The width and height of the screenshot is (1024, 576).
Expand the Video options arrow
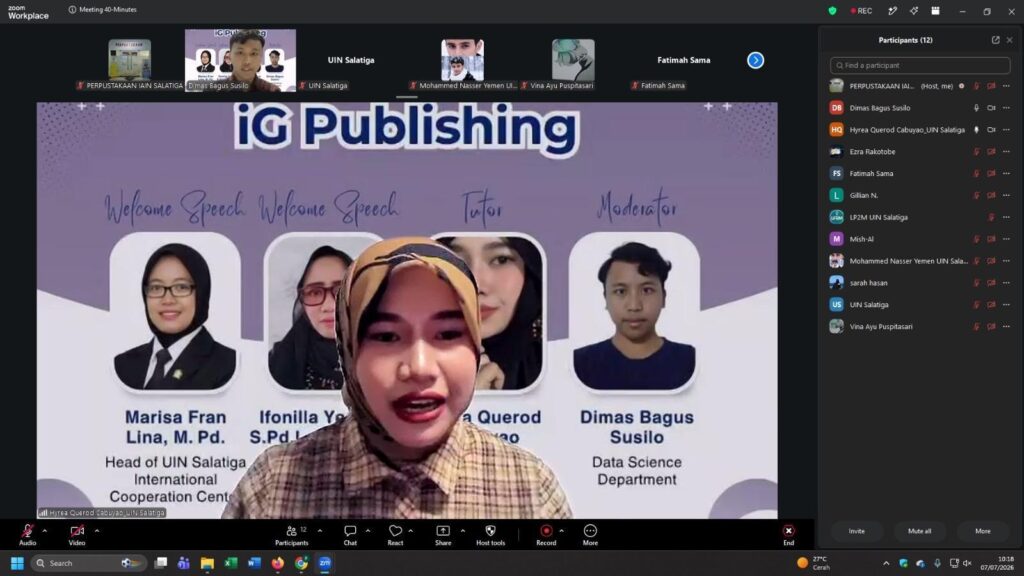pos(97,531)
